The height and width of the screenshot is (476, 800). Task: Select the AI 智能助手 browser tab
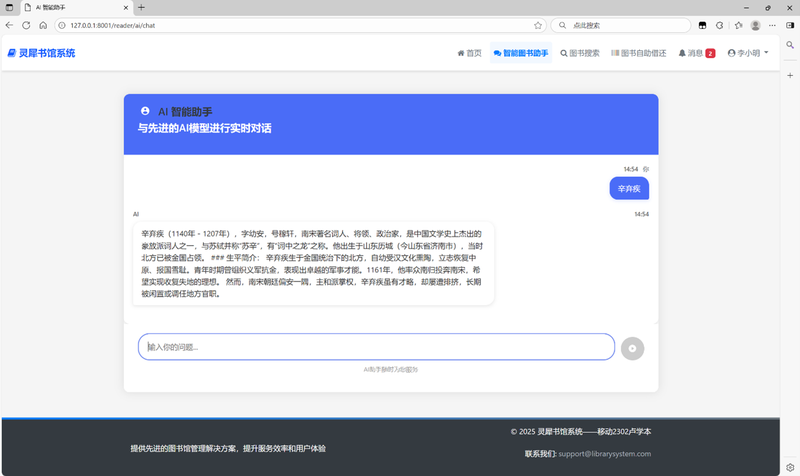point(76,8)
